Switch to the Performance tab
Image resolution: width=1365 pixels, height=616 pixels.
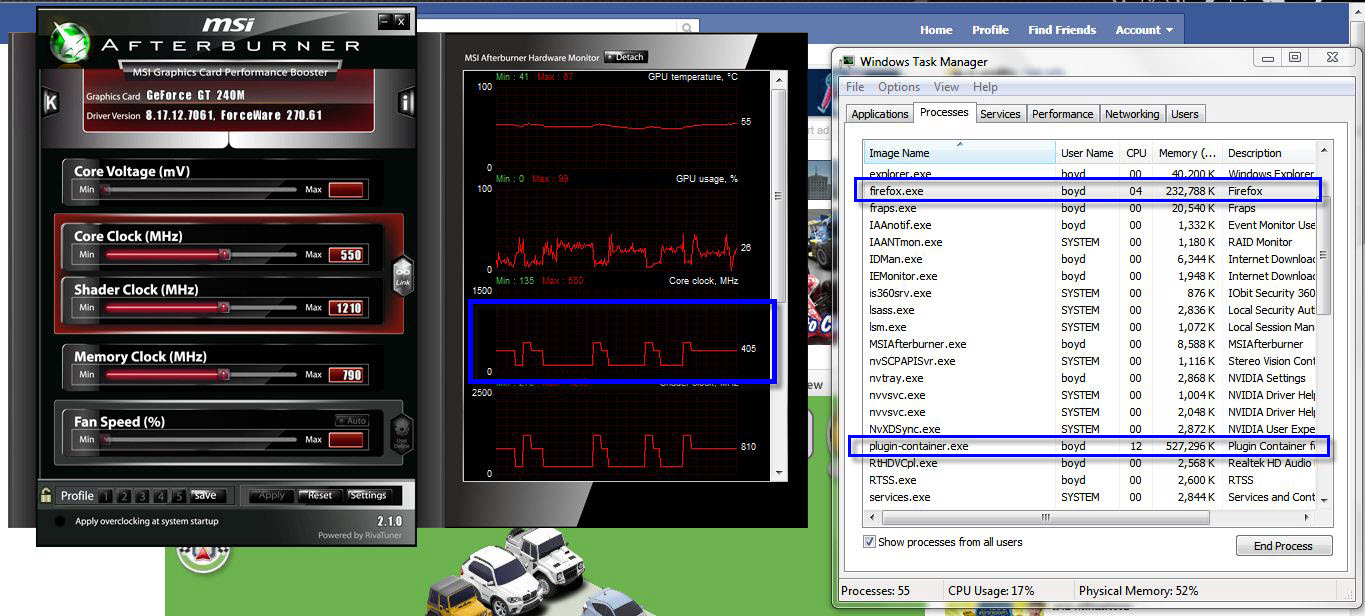click(x=1063, y=114)
